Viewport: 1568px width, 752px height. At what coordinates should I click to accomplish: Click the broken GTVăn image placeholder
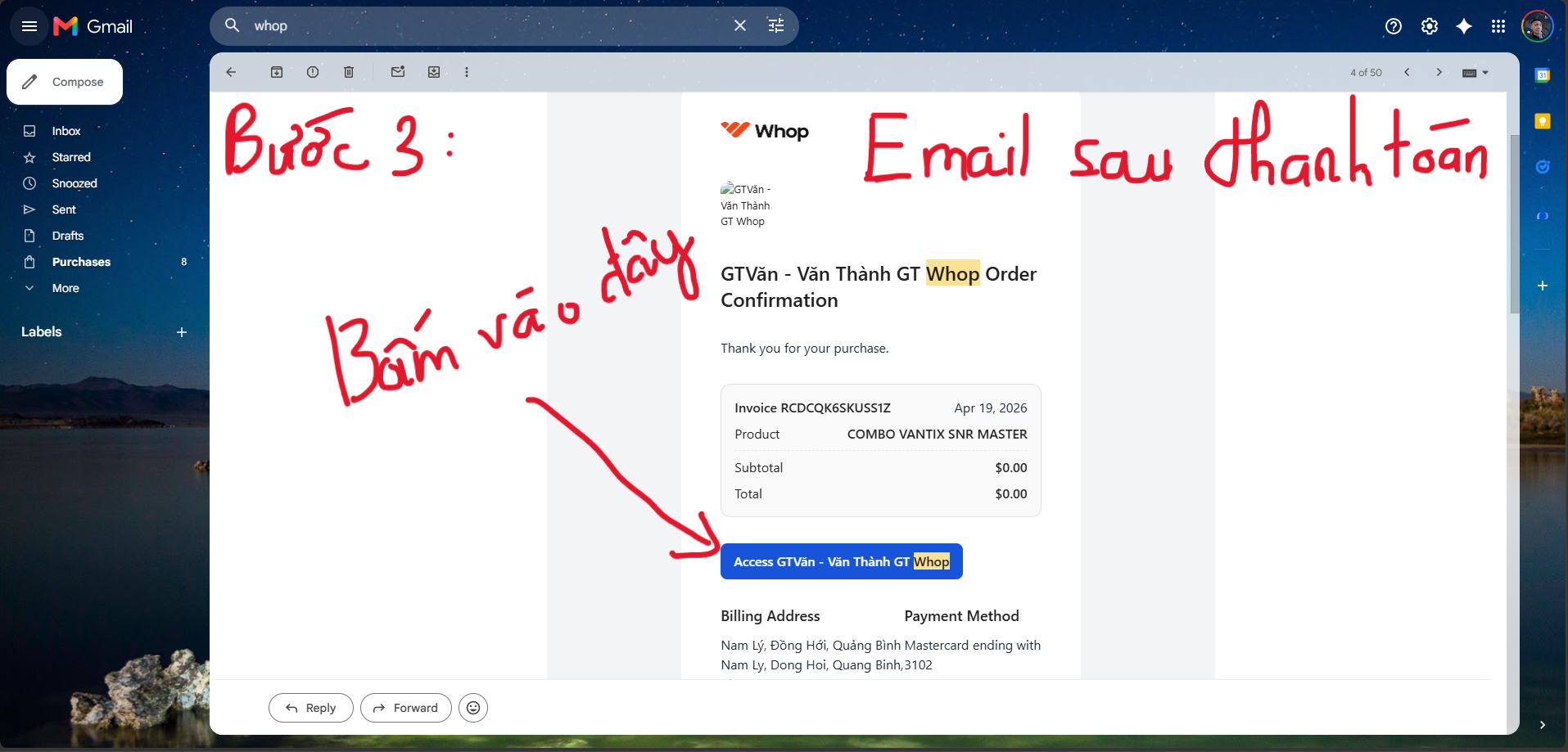click(x=745, y=205)
